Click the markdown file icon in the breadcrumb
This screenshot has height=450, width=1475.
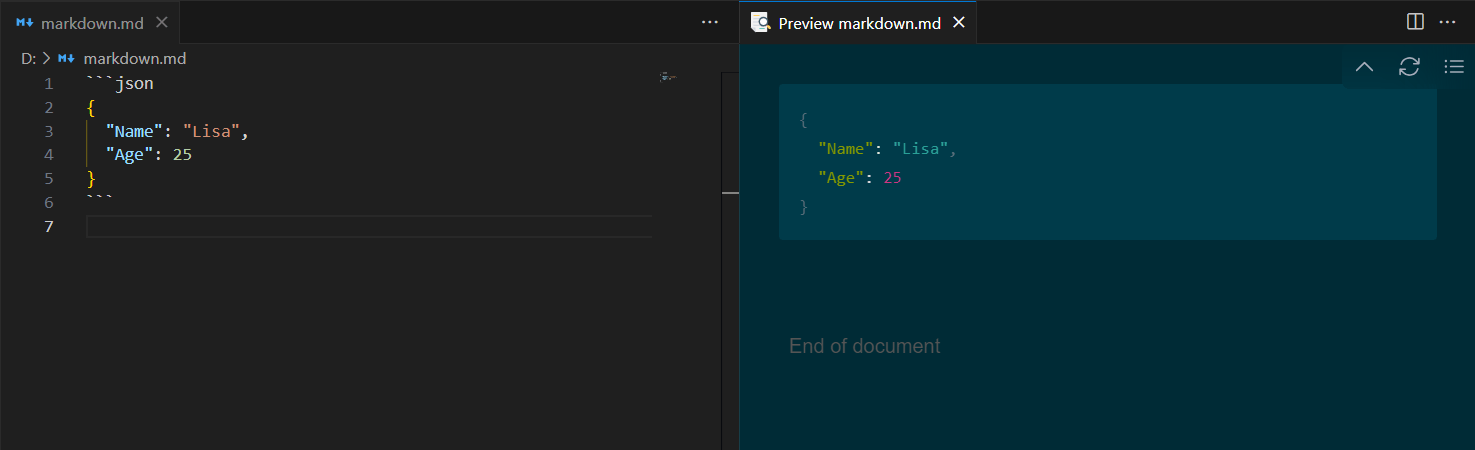tap(67, 58)
